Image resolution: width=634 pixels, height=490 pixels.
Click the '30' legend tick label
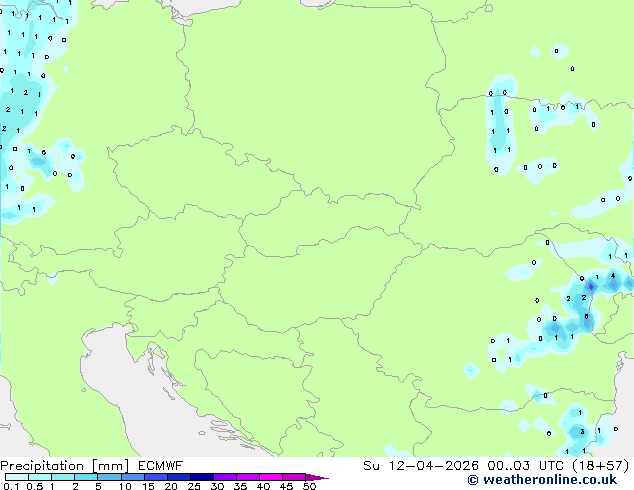click(x=217, y=486)
